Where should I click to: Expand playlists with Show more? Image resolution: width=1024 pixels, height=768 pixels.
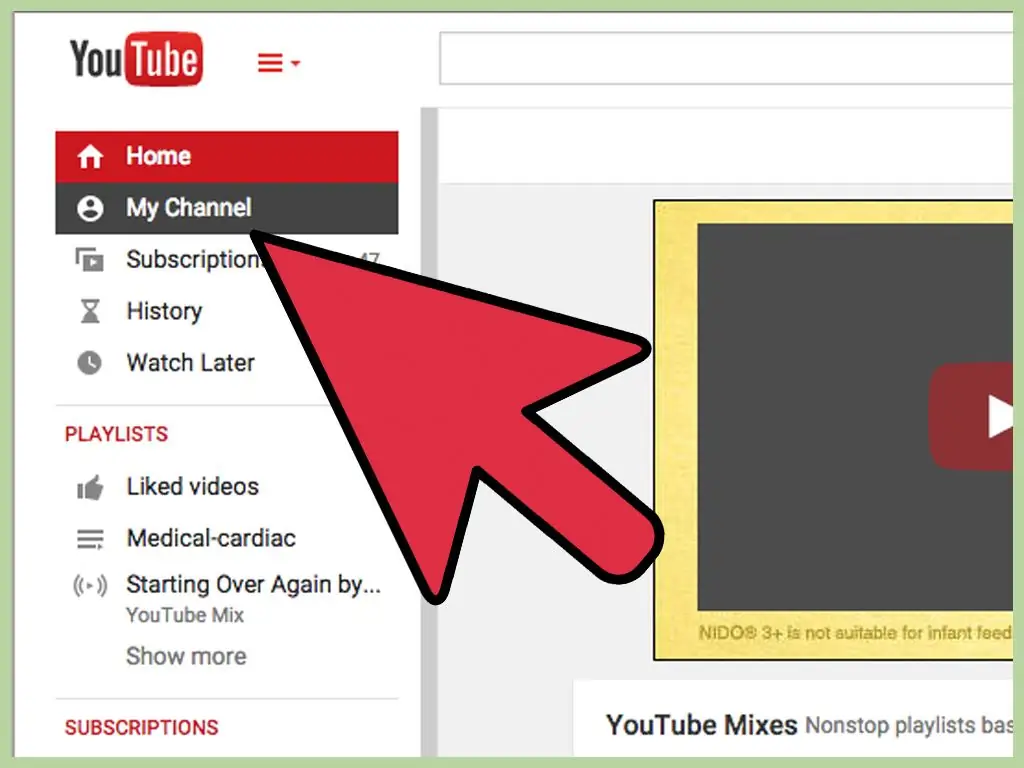[186, 656]
